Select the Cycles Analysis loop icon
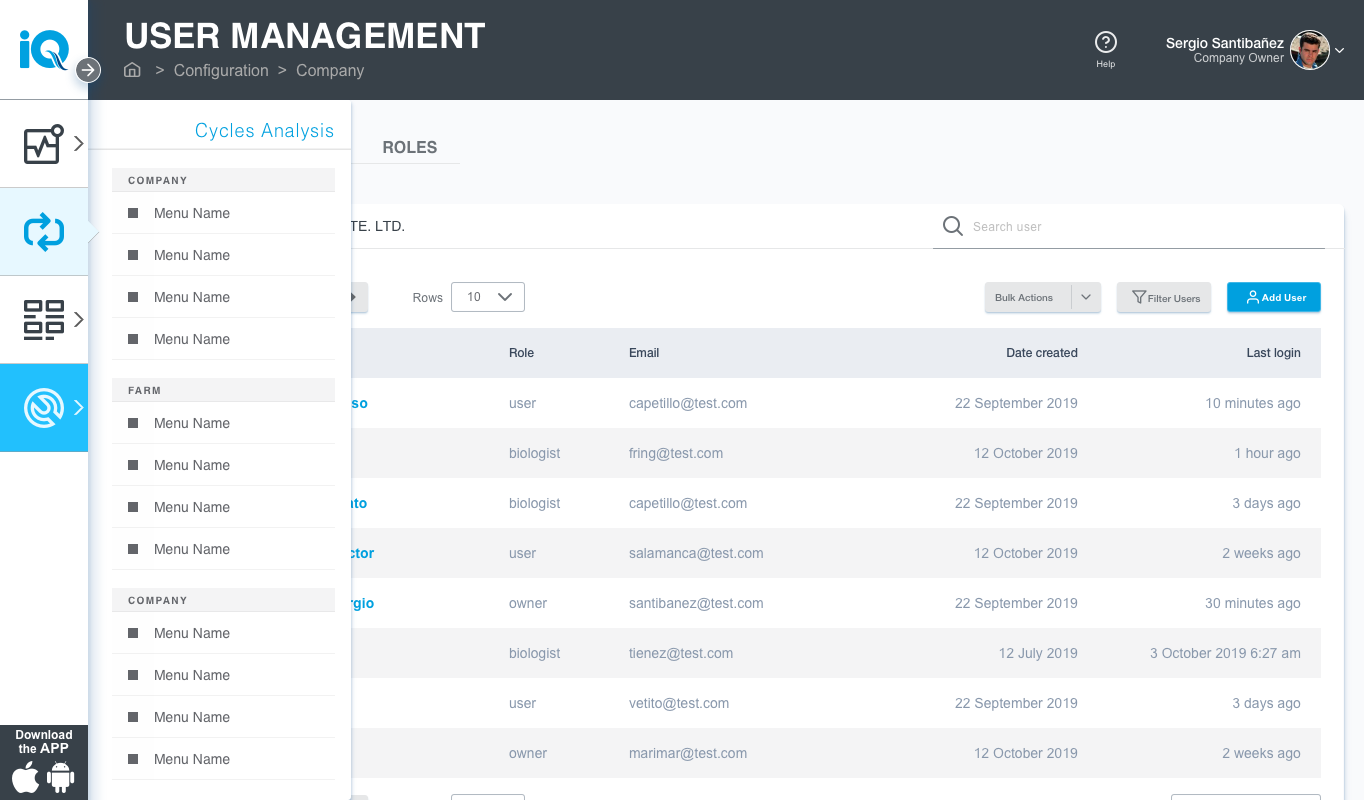Screen dimensions: 1364x800 tap(43, 232)
